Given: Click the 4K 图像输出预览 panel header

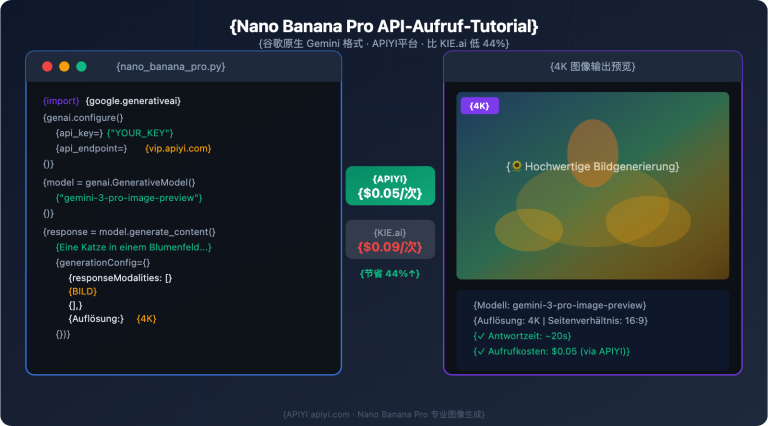Looking at the screenshot, I should coord(593,67).
